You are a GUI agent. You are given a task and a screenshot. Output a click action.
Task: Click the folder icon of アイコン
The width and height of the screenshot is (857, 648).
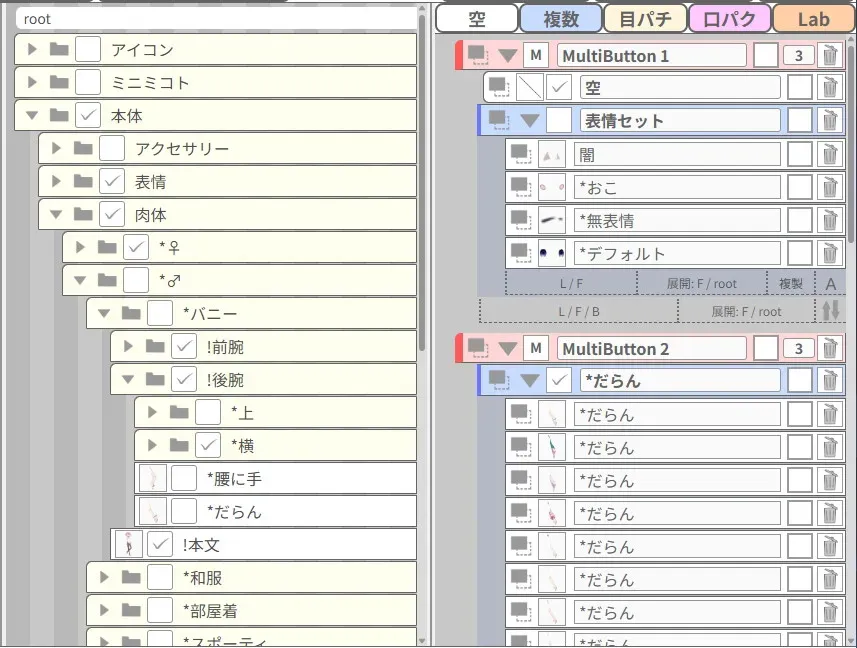point(59,50)
